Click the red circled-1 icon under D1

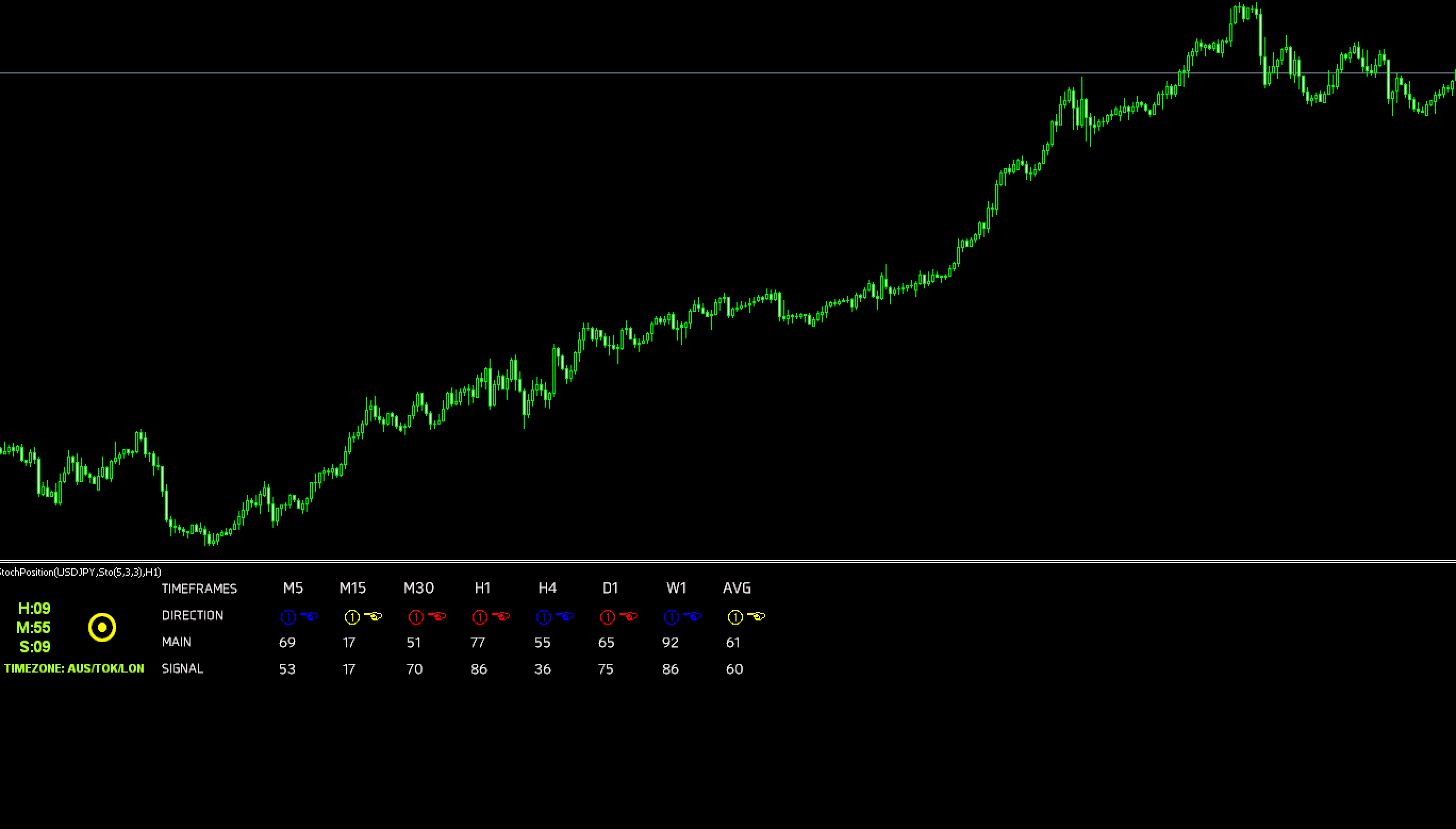[608, 617]
